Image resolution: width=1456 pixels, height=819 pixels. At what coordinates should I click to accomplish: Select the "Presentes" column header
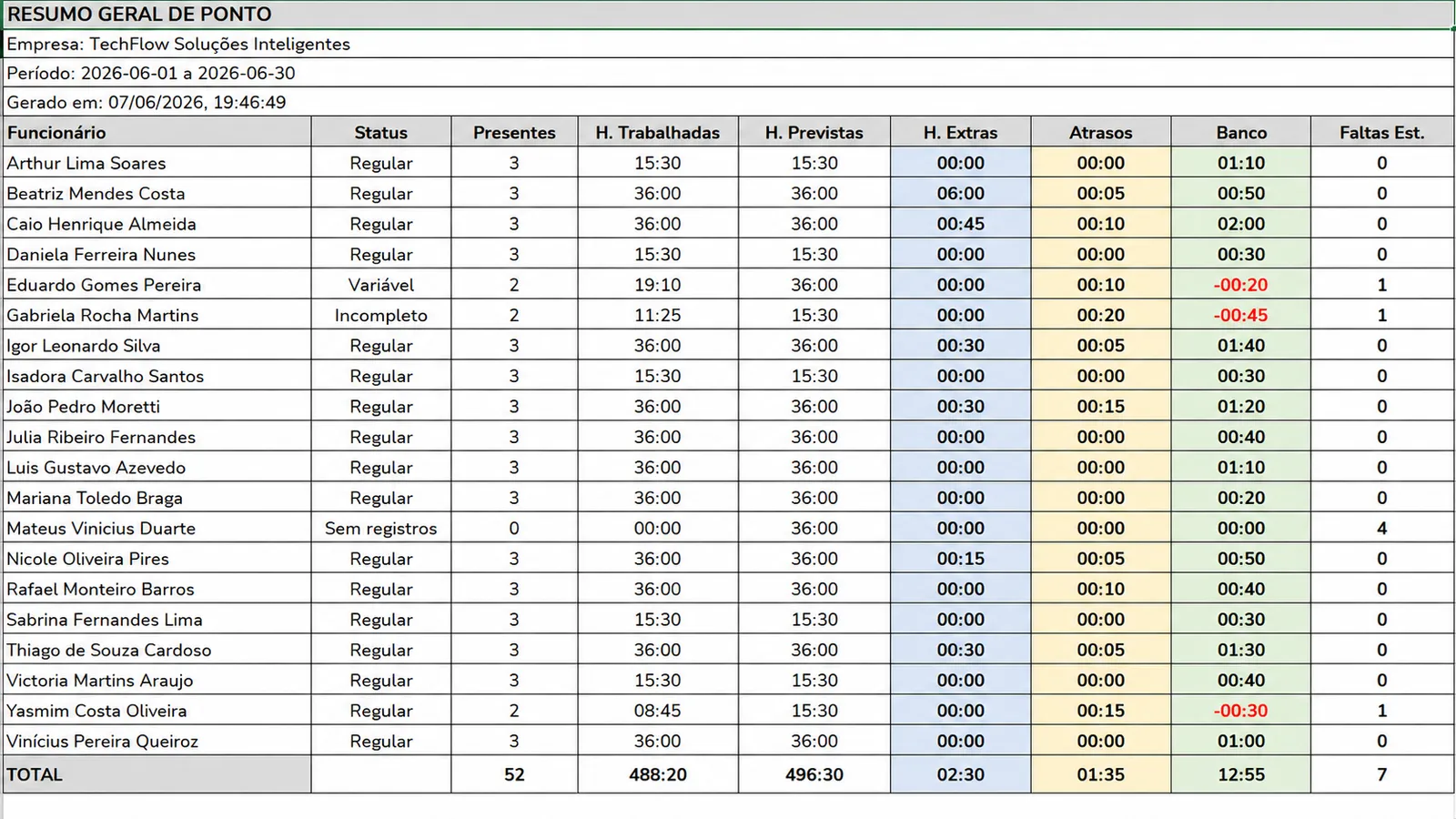click(514, 132)
